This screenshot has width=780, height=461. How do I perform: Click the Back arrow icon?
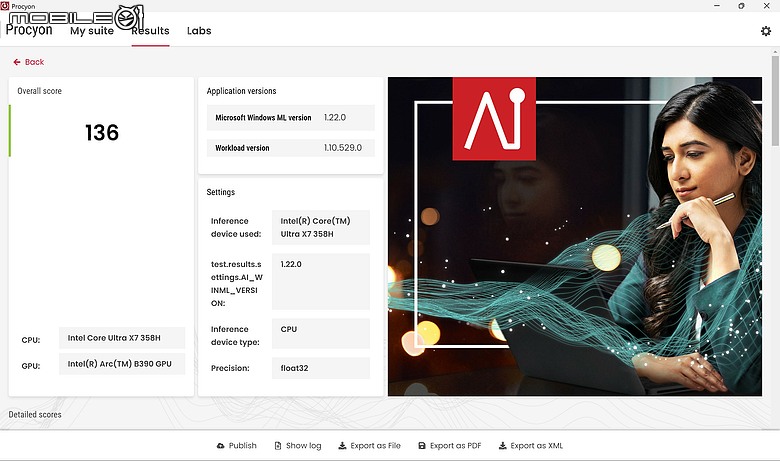17,62
